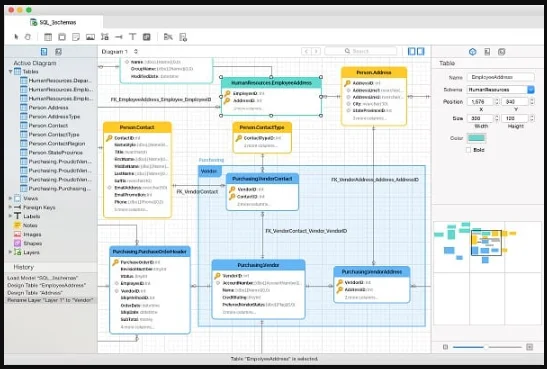
Task: Click the Shapes tree icon
Action: (17, 243)
